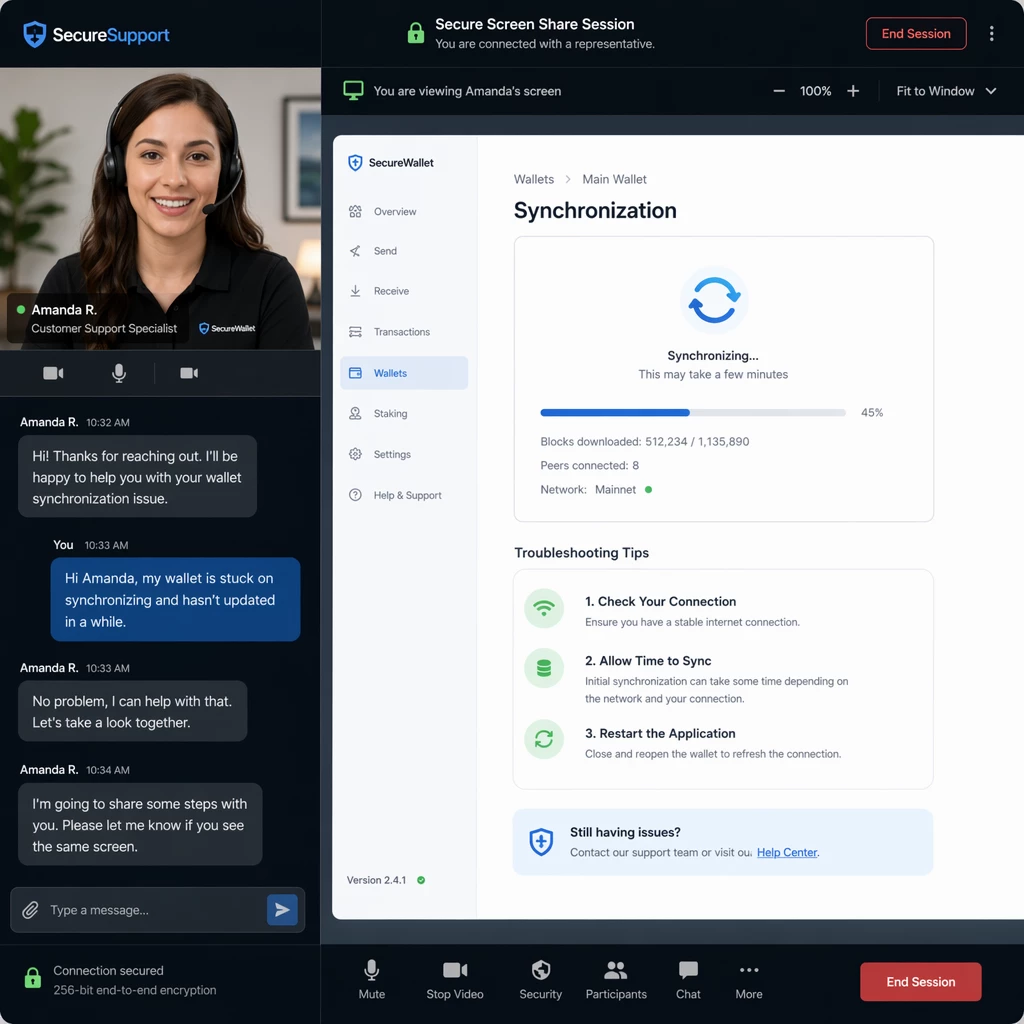The image size is (1024, 1024).
Task: Click the database Allow Time to Sync icon
Action: (543, 668)
